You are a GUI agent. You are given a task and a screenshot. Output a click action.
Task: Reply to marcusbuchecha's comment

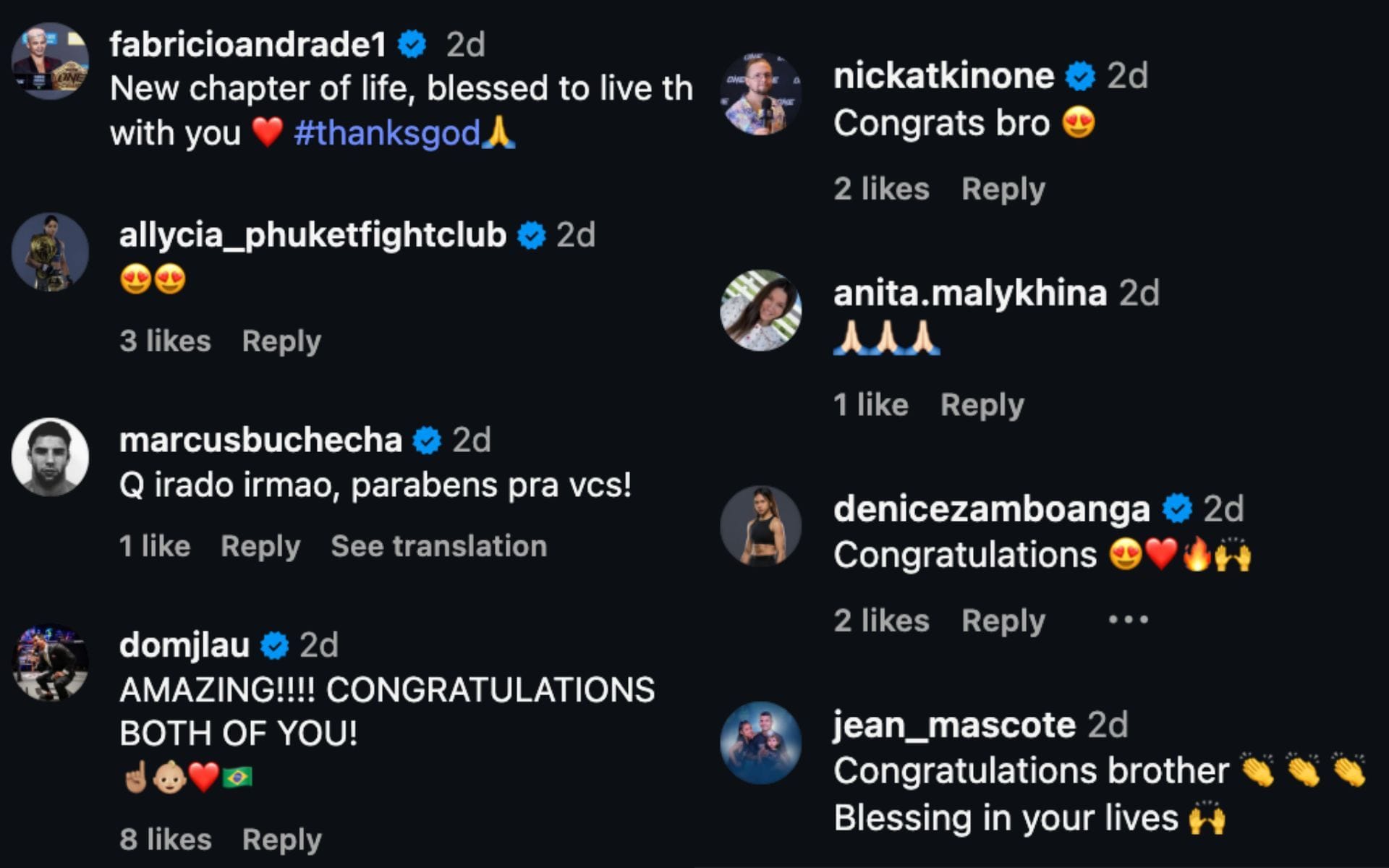point(260,546)
